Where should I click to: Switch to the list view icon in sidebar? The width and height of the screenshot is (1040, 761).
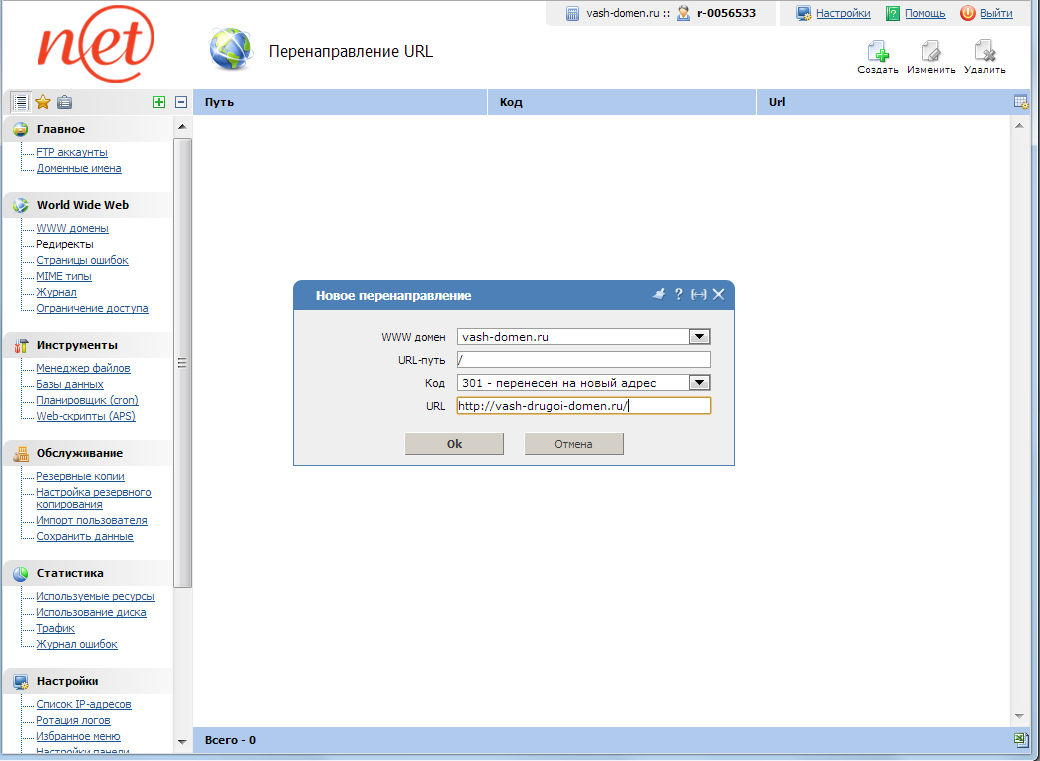coord(19,101)
